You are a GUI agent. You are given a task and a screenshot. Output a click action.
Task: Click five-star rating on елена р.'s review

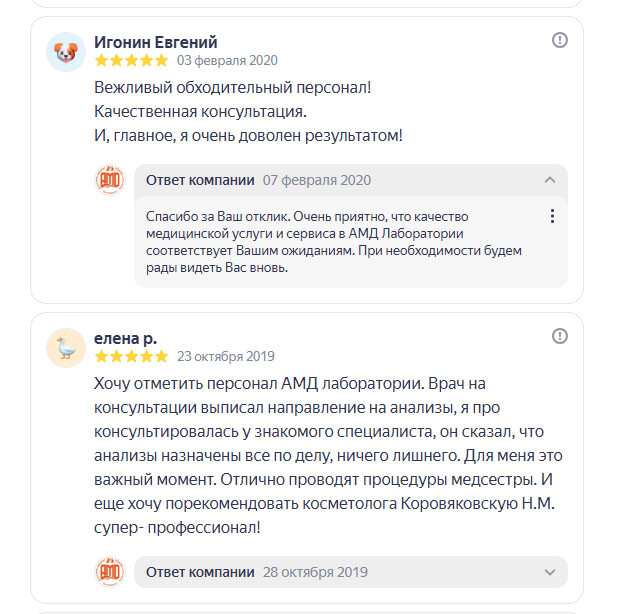pos(131,355)
